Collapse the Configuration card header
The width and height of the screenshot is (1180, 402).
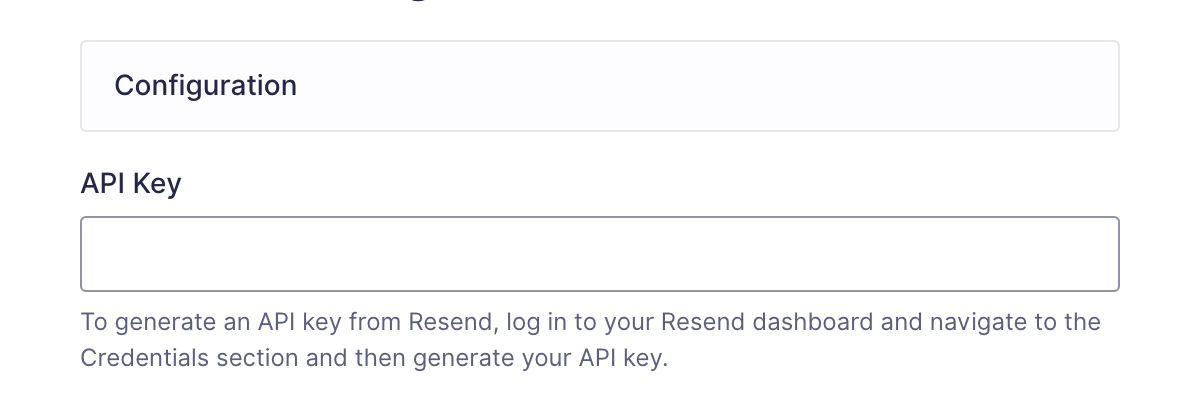pos(600,86)
